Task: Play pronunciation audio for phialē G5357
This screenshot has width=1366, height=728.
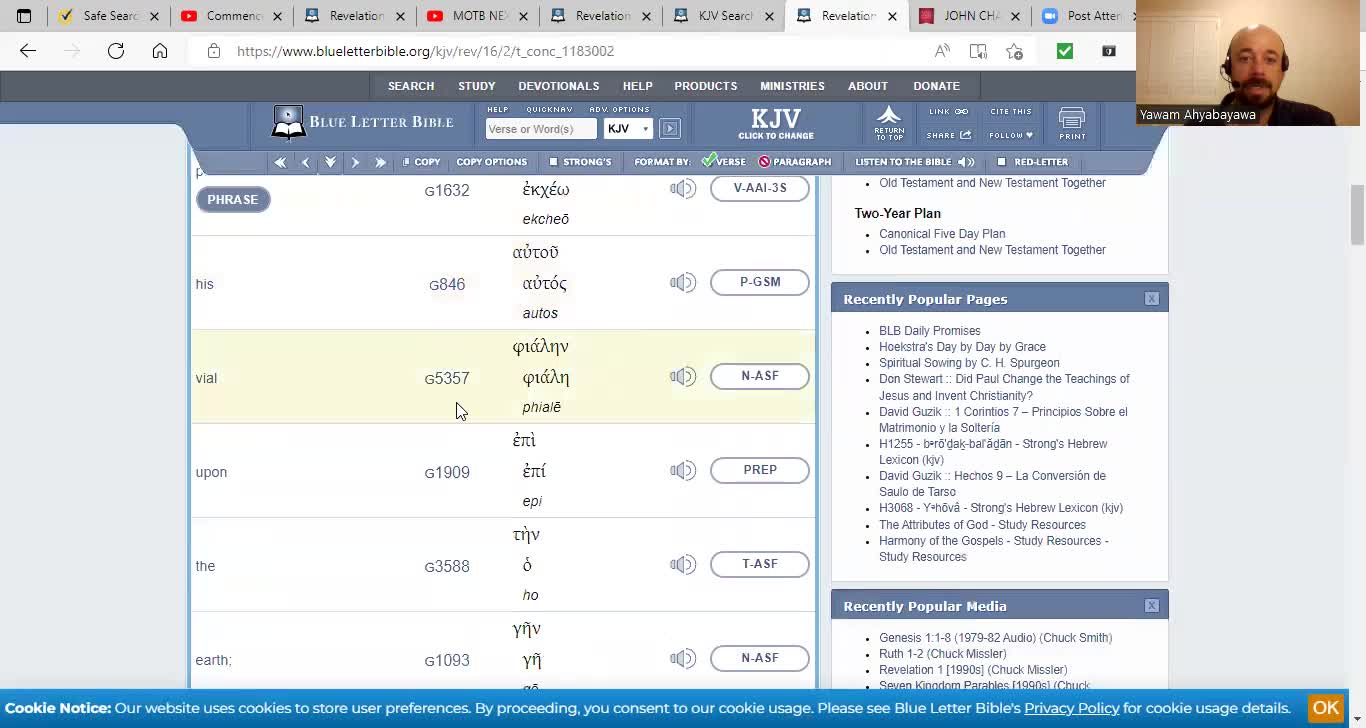Action: [x=683, y=376]
